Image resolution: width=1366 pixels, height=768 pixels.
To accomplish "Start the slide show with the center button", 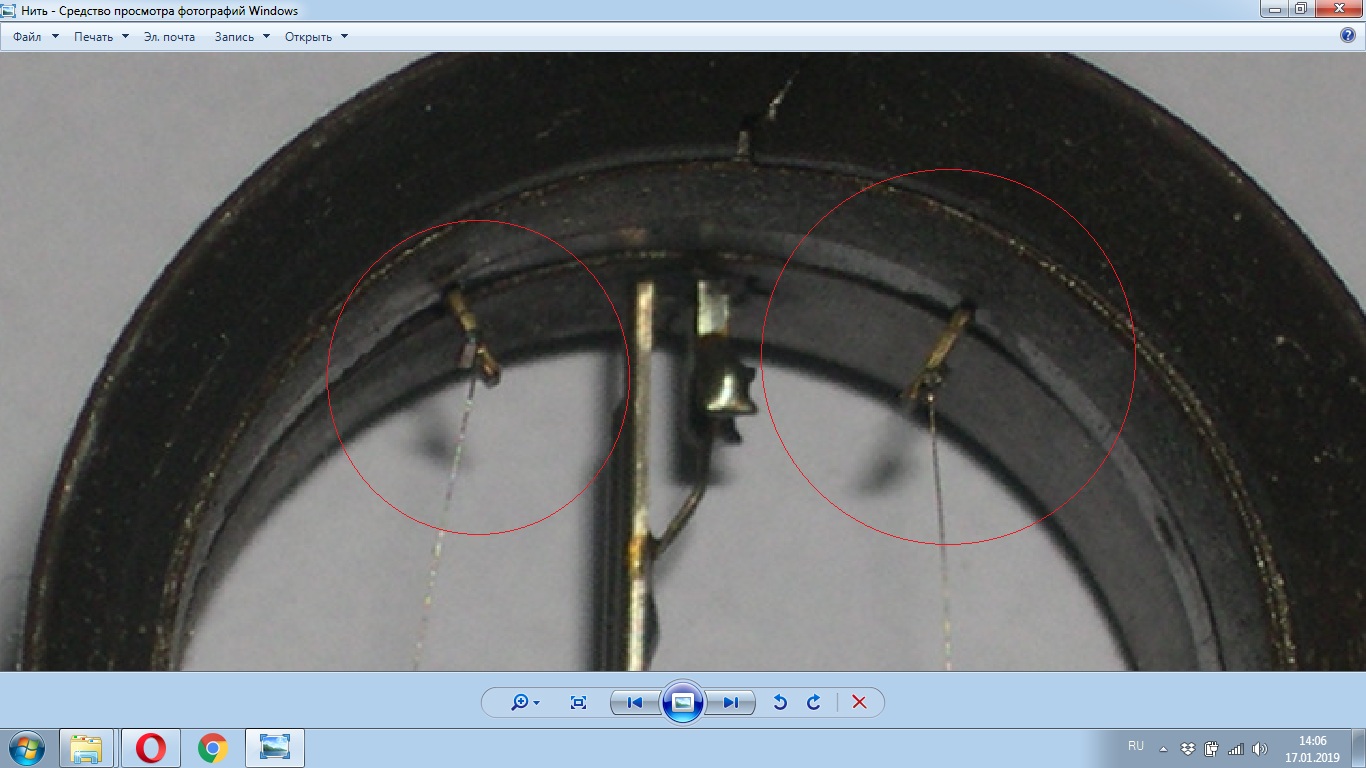I will pos(683,702).
